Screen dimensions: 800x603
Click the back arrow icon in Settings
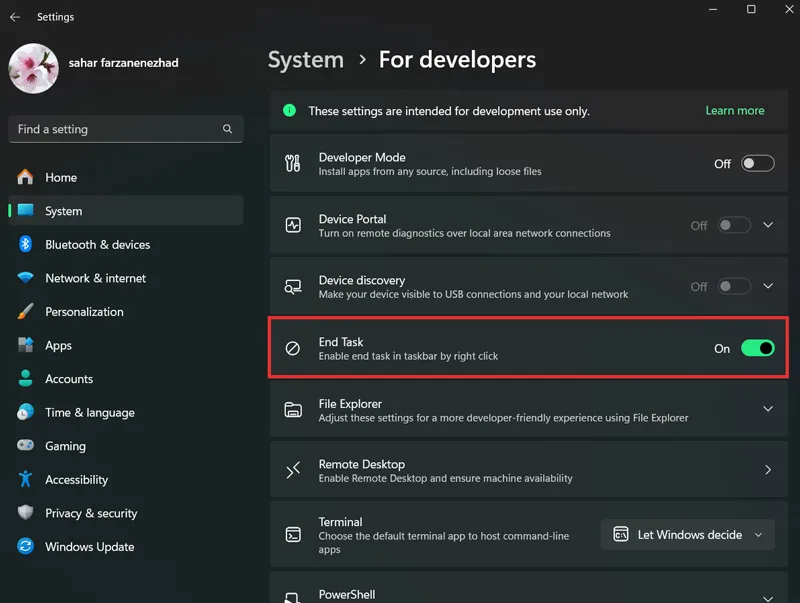(15, 17)
